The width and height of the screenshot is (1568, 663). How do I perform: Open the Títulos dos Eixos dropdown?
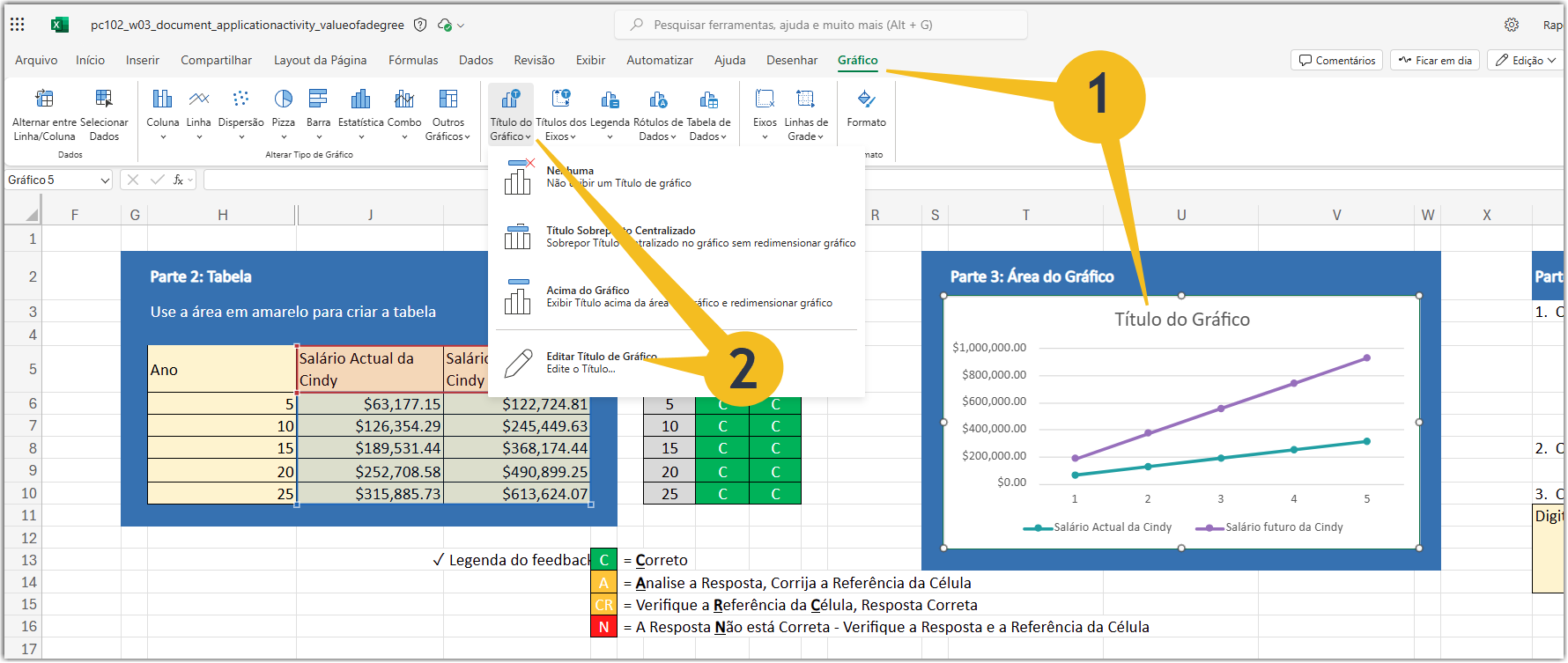click(x=561, y=114)
